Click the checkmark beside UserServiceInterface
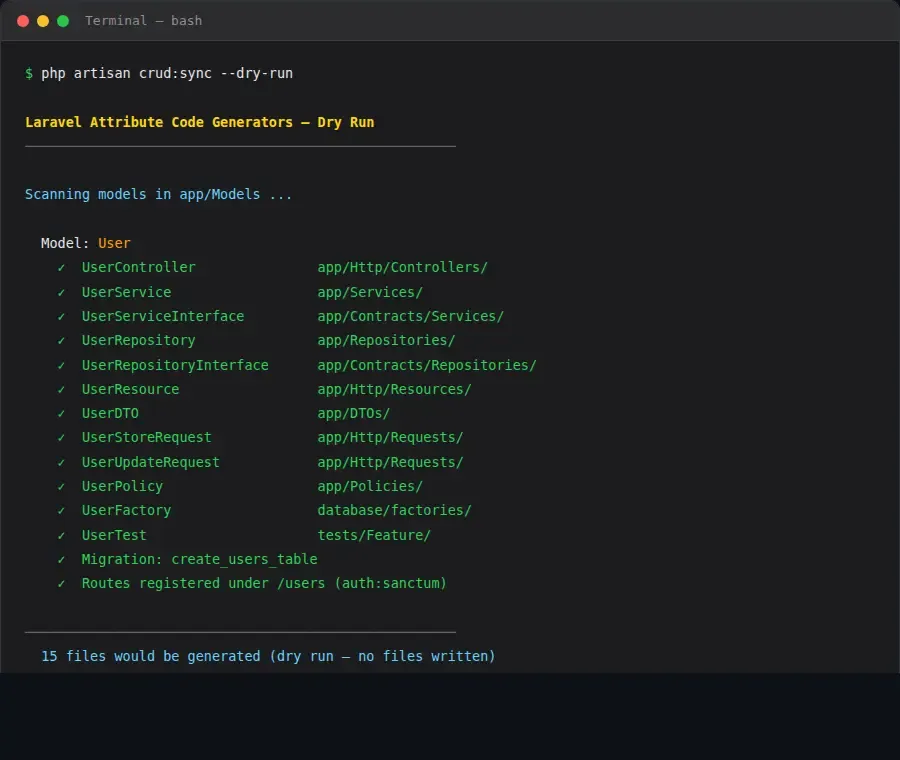The height and width of the screenshot is (760, 900). pos(61,316)
